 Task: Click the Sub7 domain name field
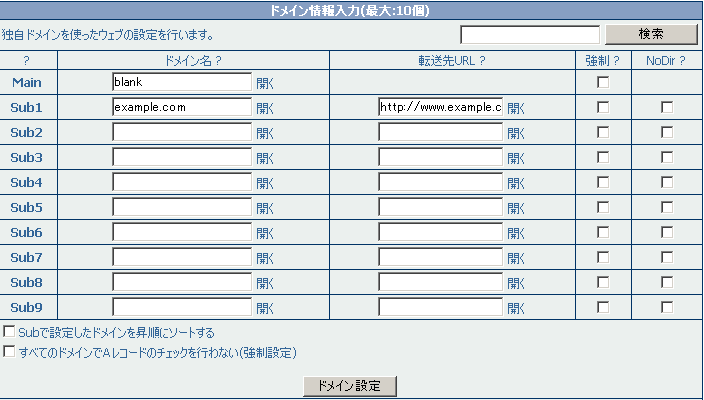pos(182,257)
